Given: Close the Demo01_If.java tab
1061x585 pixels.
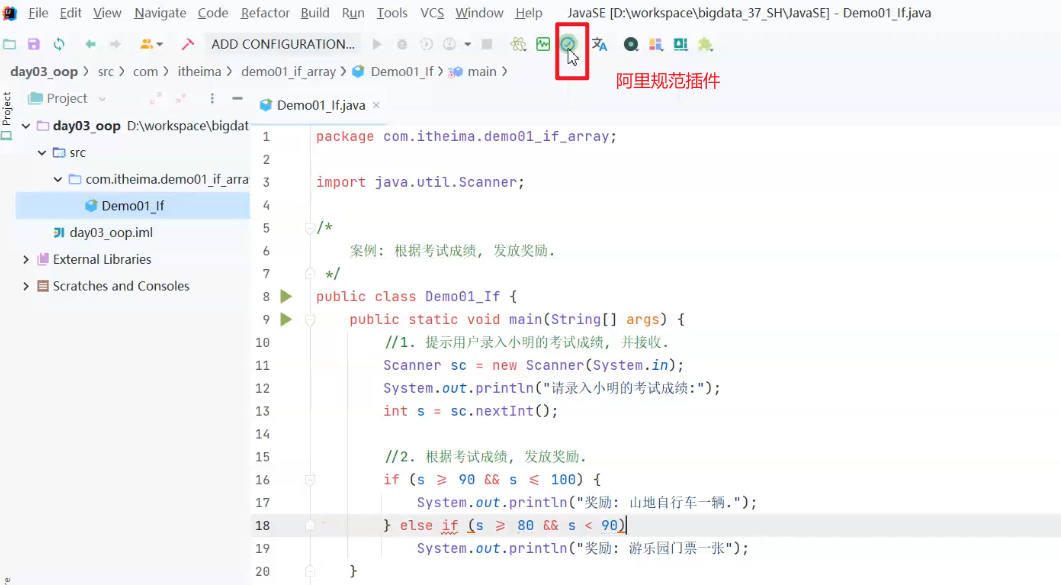Looking at the screenshot, I should point(376,106).
